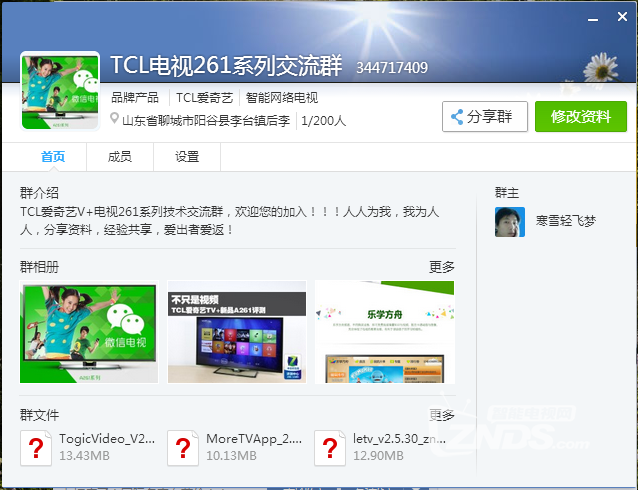Click owner name 寒雪轻飞梦
Image resolution: width=638 pixels, height=490 pixels.
click(x=566, y=221)
